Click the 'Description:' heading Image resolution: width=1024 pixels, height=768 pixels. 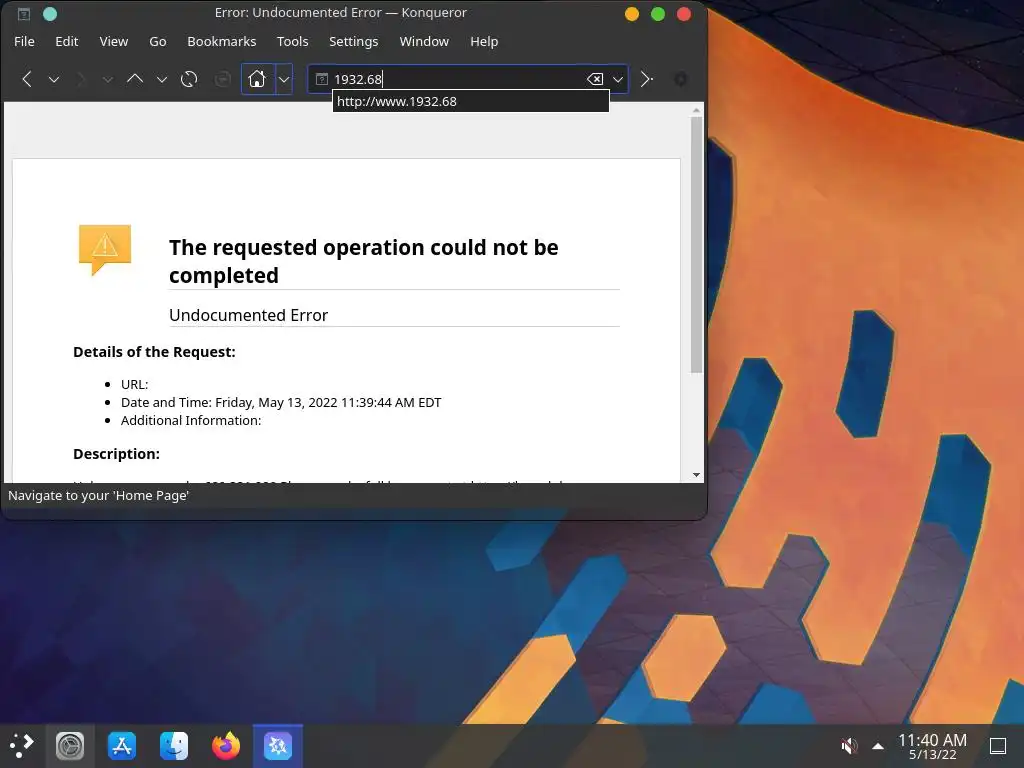pyautogui.click(x=116, y=454)
